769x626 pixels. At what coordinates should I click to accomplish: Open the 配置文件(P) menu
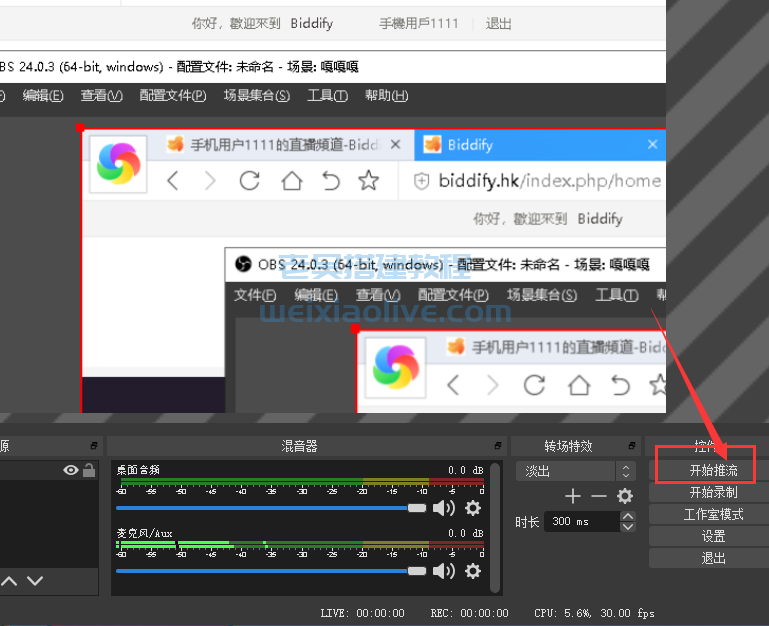coord(173,95)
